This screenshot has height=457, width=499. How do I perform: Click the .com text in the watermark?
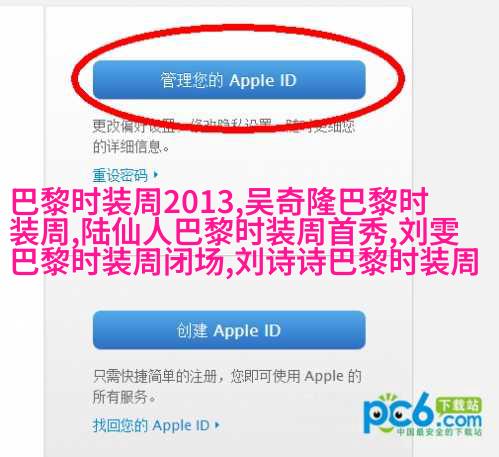point(460,421)
